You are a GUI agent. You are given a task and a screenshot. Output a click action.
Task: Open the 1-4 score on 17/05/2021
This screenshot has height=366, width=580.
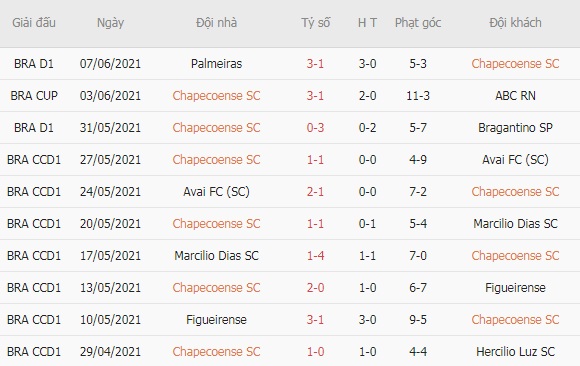[x=315, y=256]
